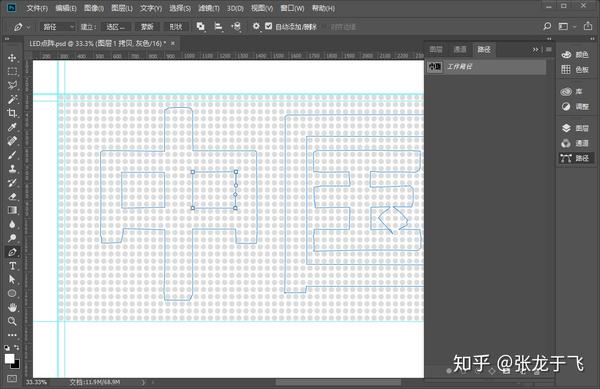Image resolution: width=600 pixels, height=389 pixels.
Task: Click the white foreground color swatch
Action: 9,358
